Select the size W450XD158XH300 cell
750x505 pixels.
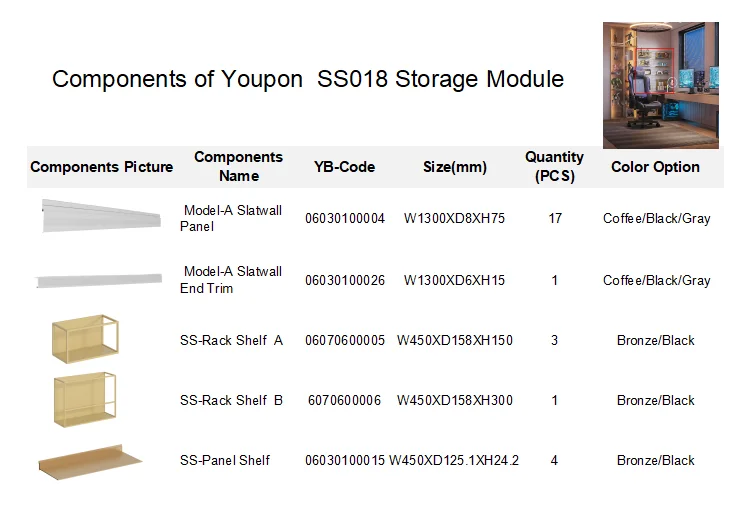[455, 400]
